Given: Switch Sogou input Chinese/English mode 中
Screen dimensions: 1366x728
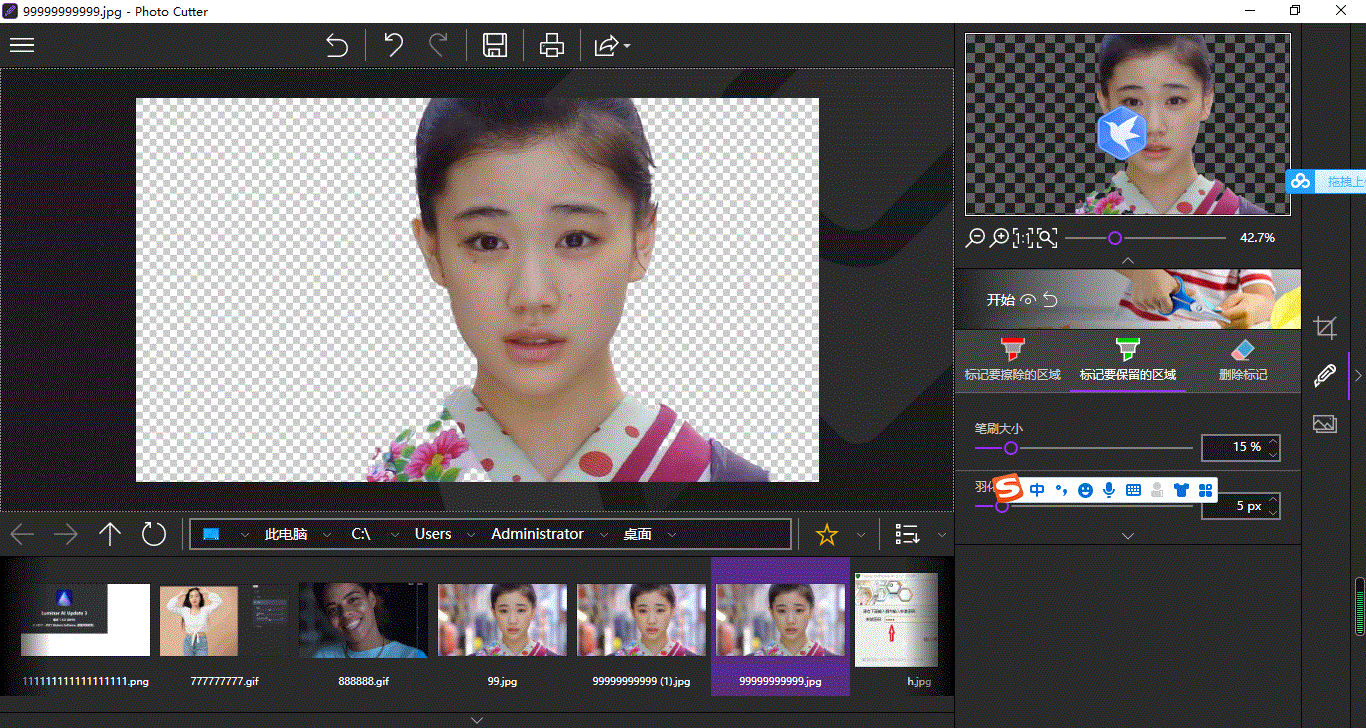Looking at the screenshot, I should [1037, 489].
